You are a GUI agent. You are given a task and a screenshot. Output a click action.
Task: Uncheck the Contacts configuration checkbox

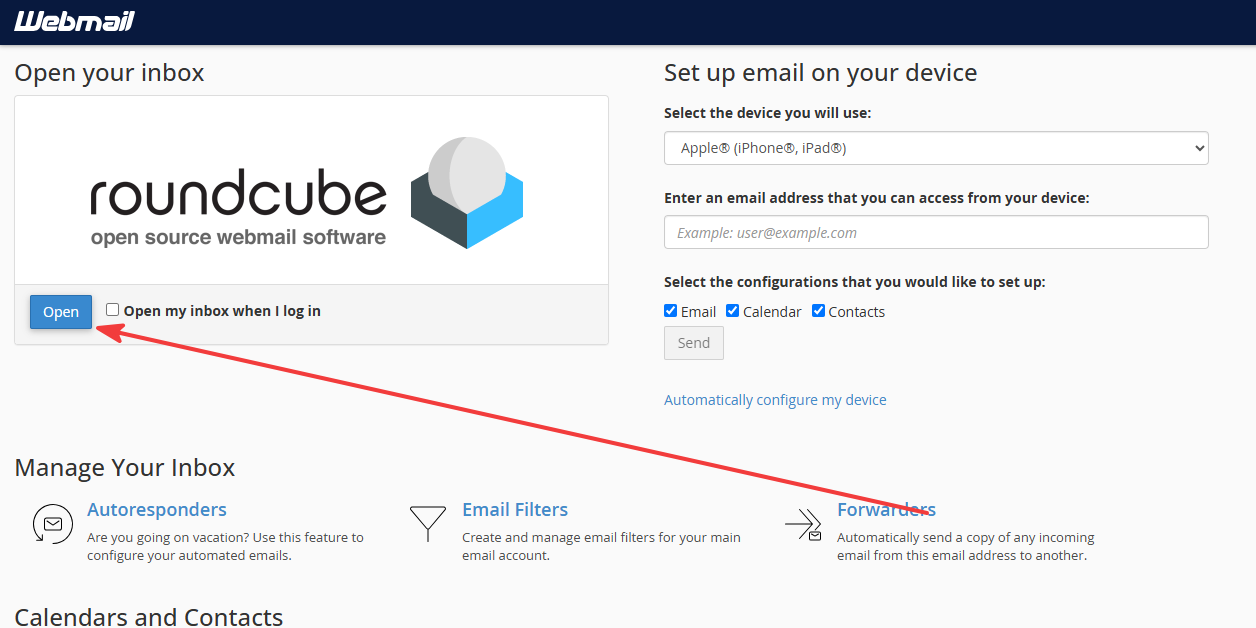[x=819, y=311]
